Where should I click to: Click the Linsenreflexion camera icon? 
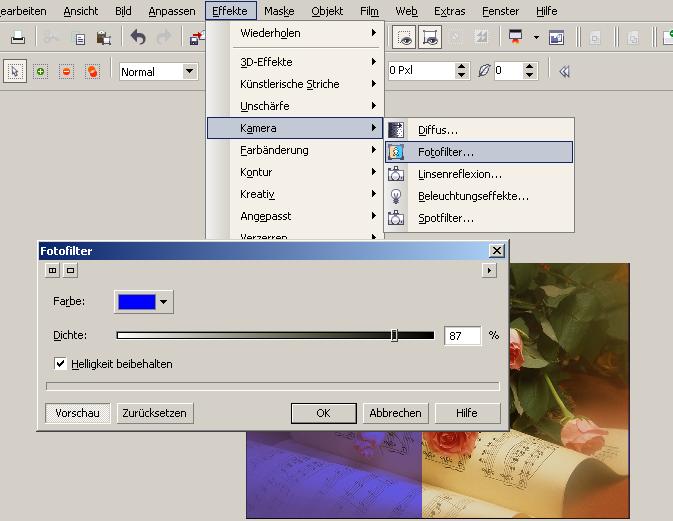(396, 174)
